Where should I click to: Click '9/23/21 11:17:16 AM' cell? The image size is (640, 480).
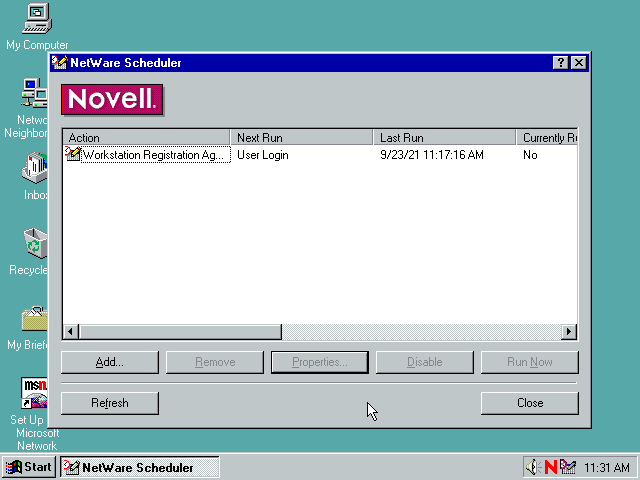432,155
